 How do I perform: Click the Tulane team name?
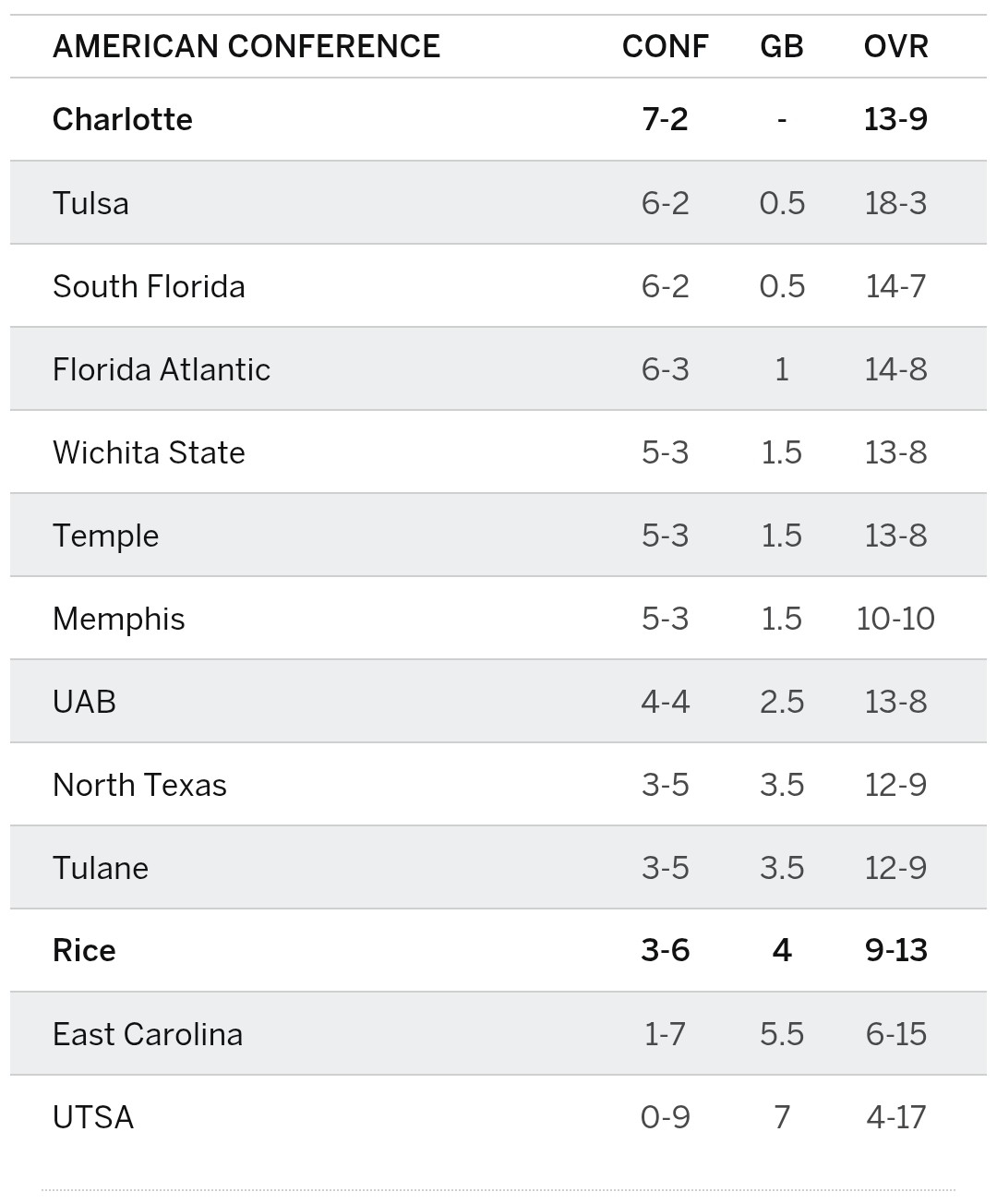(x=100, y=868)
